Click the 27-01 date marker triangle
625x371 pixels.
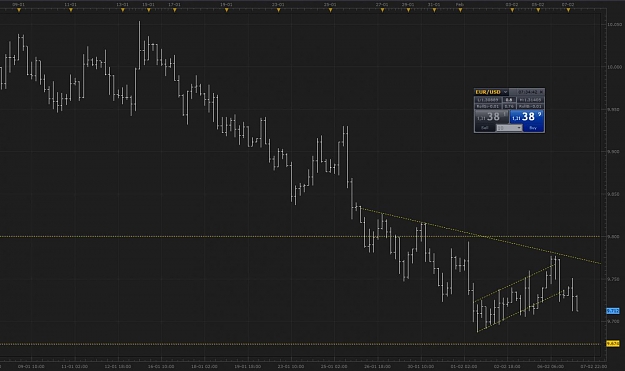(x=382, y=10)
